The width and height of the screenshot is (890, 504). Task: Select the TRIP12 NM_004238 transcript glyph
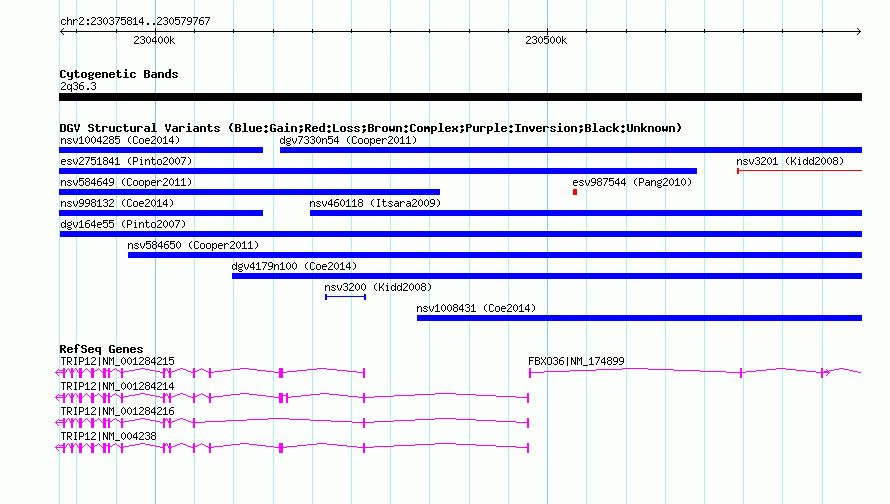pyautogui.click(x=292, y=447)
